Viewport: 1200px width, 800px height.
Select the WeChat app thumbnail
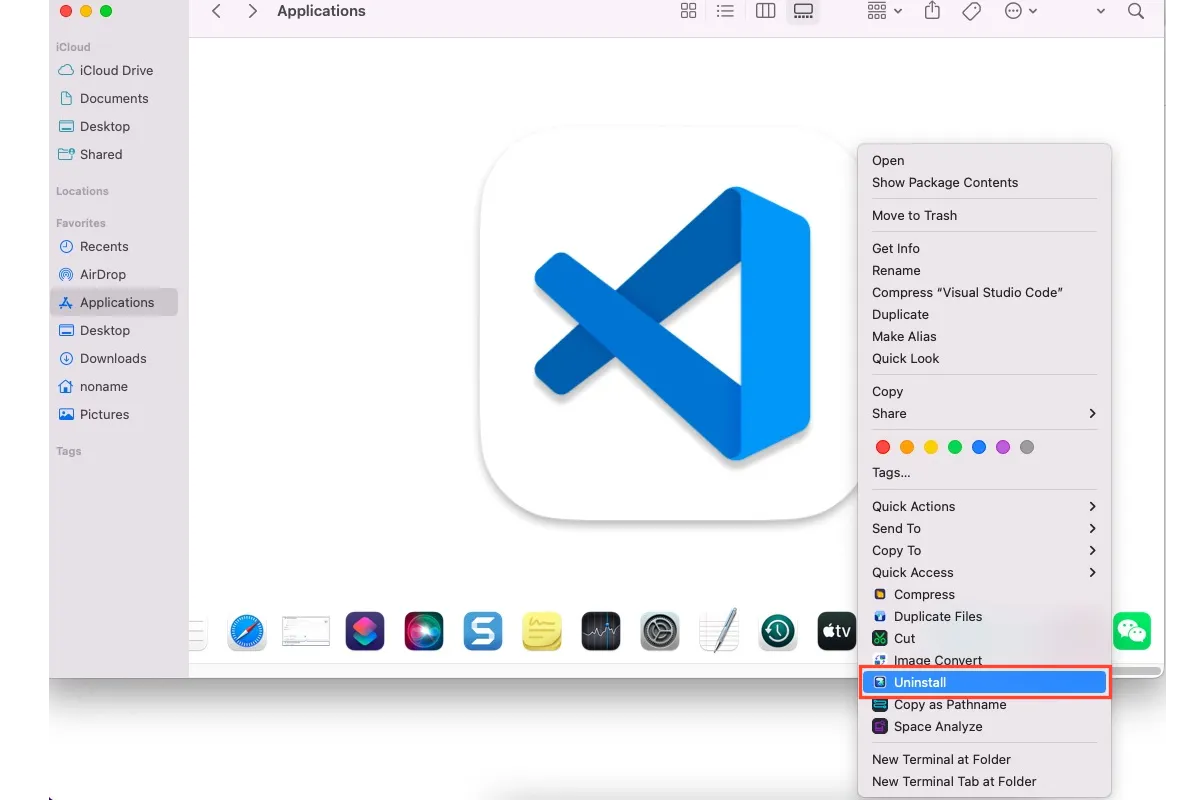pos(1132,631)
